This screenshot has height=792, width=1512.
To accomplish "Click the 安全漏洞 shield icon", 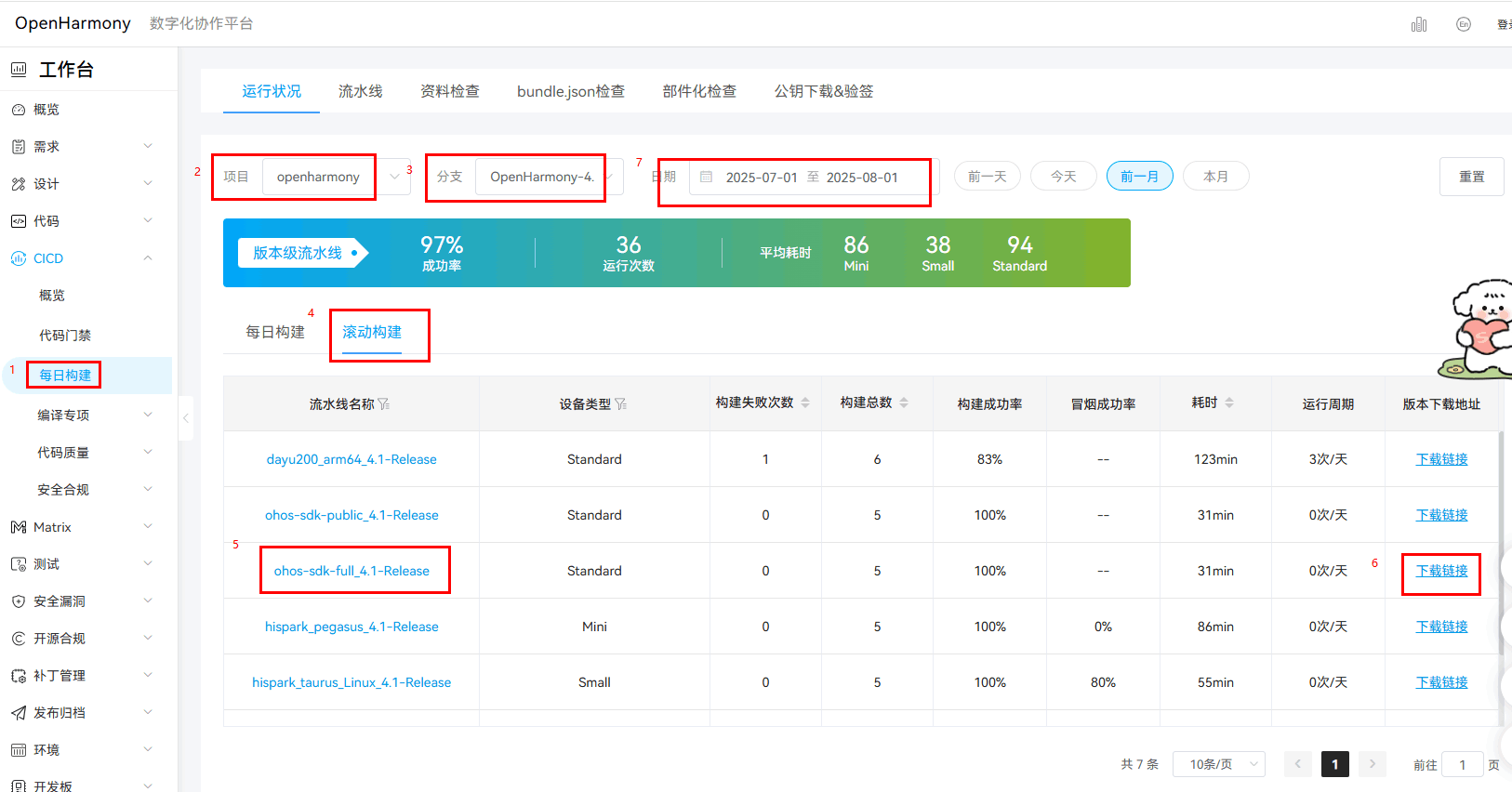I will [x=19, y=601].
